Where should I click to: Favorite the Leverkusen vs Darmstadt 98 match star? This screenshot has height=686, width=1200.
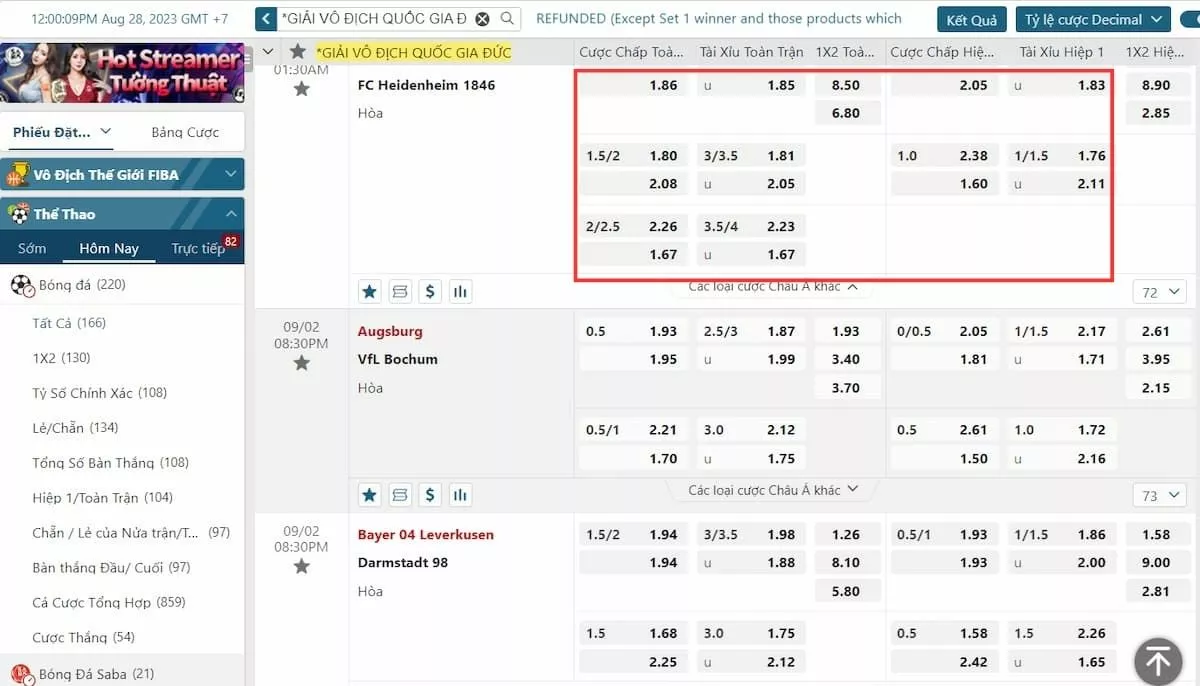pos(302,567)
